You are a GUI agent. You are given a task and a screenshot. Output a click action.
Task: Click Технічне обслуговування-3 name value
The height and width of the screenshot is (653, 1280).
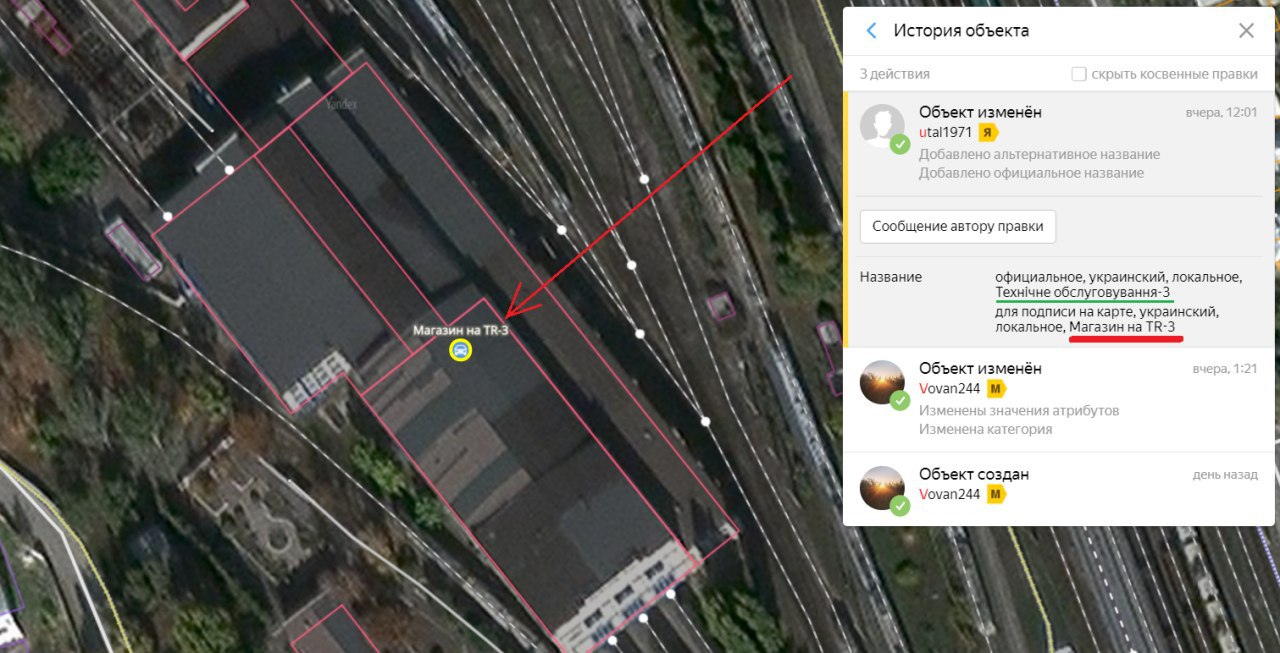pyautogui.click(x=1082, y=292)
